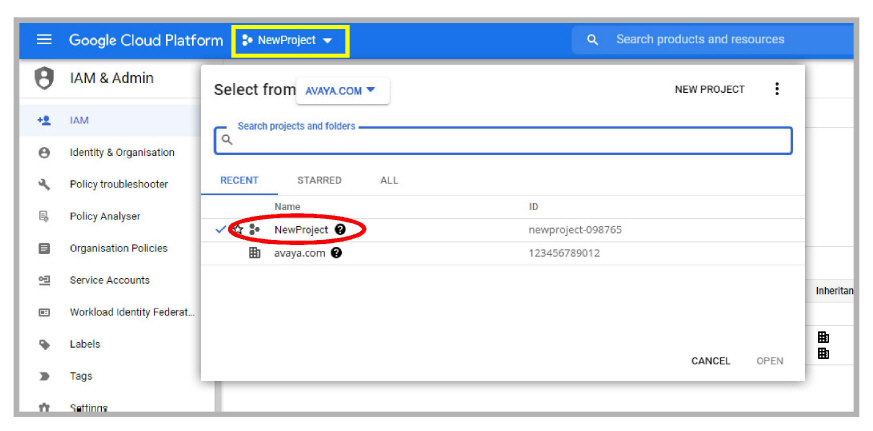Star the NewProject project
The width and height of the screenshot is (873, 431).
click(x=238, y=229)
